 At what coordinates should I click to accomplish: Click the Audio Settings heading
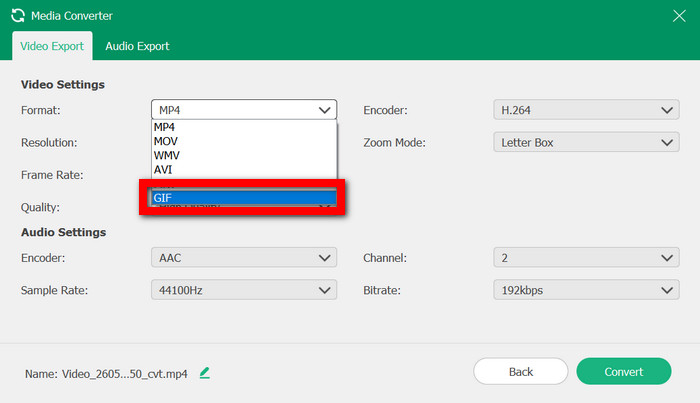[x=63, y=232]
